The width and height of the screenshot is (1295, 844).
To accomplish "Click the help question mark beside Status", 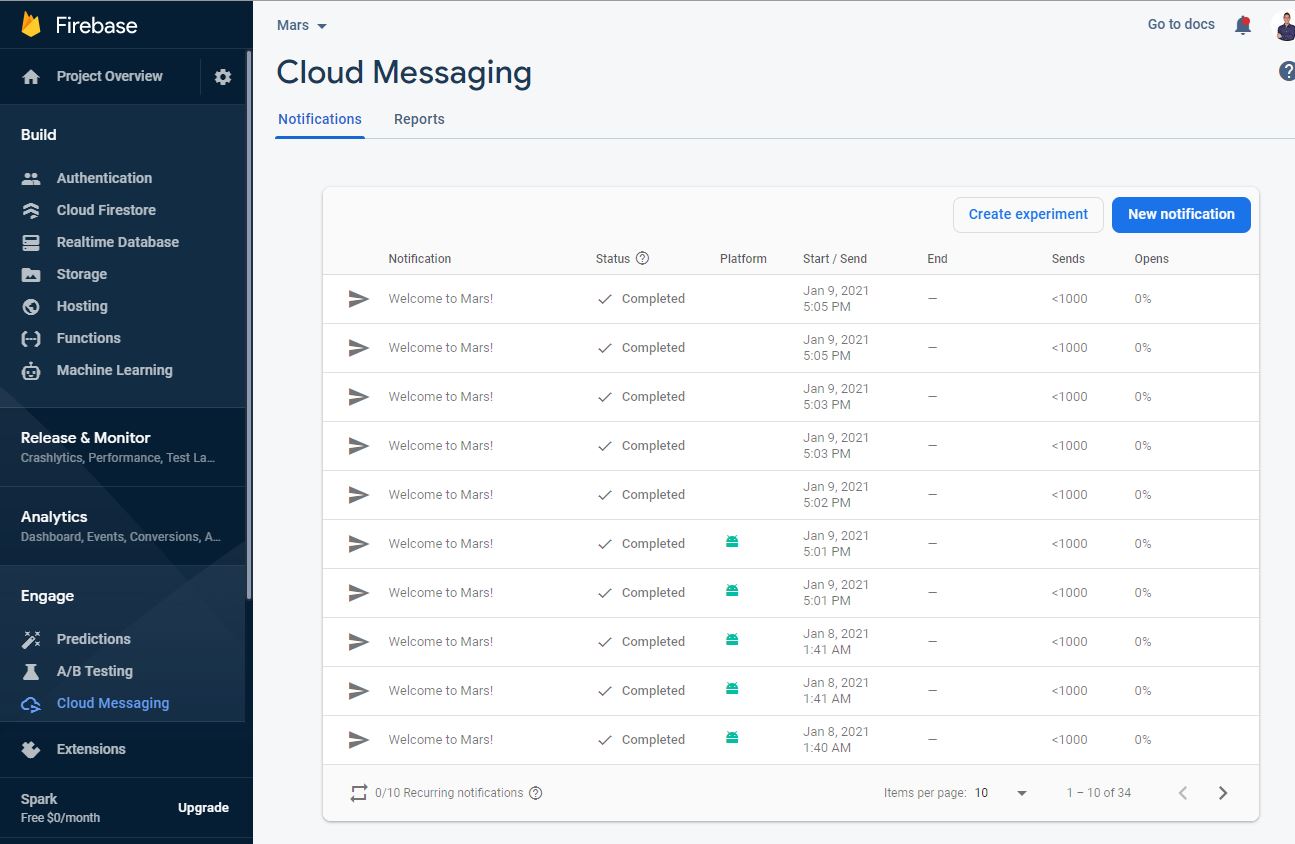I will click(x=642, y=258).
